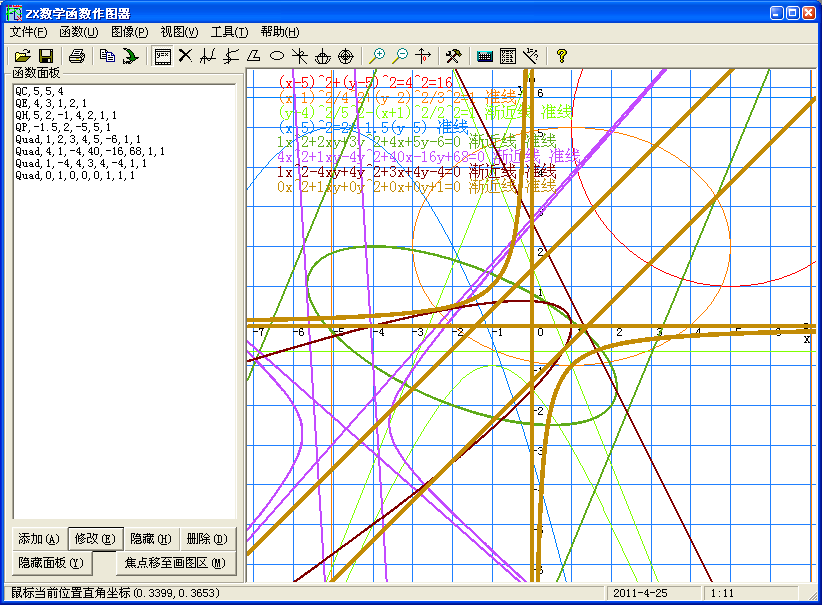Zoom in with the magnifier plus icon
Image resolution: width=822 pixels, height=605 pixels.
[x=376, y=56]
